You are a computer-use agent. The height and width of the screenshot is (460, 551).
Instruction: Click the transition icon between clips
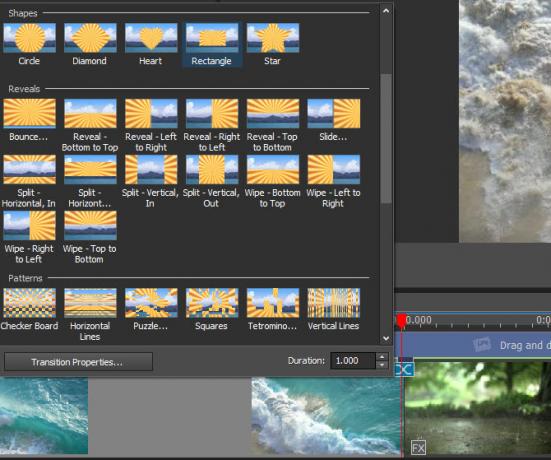coord(404,369)
